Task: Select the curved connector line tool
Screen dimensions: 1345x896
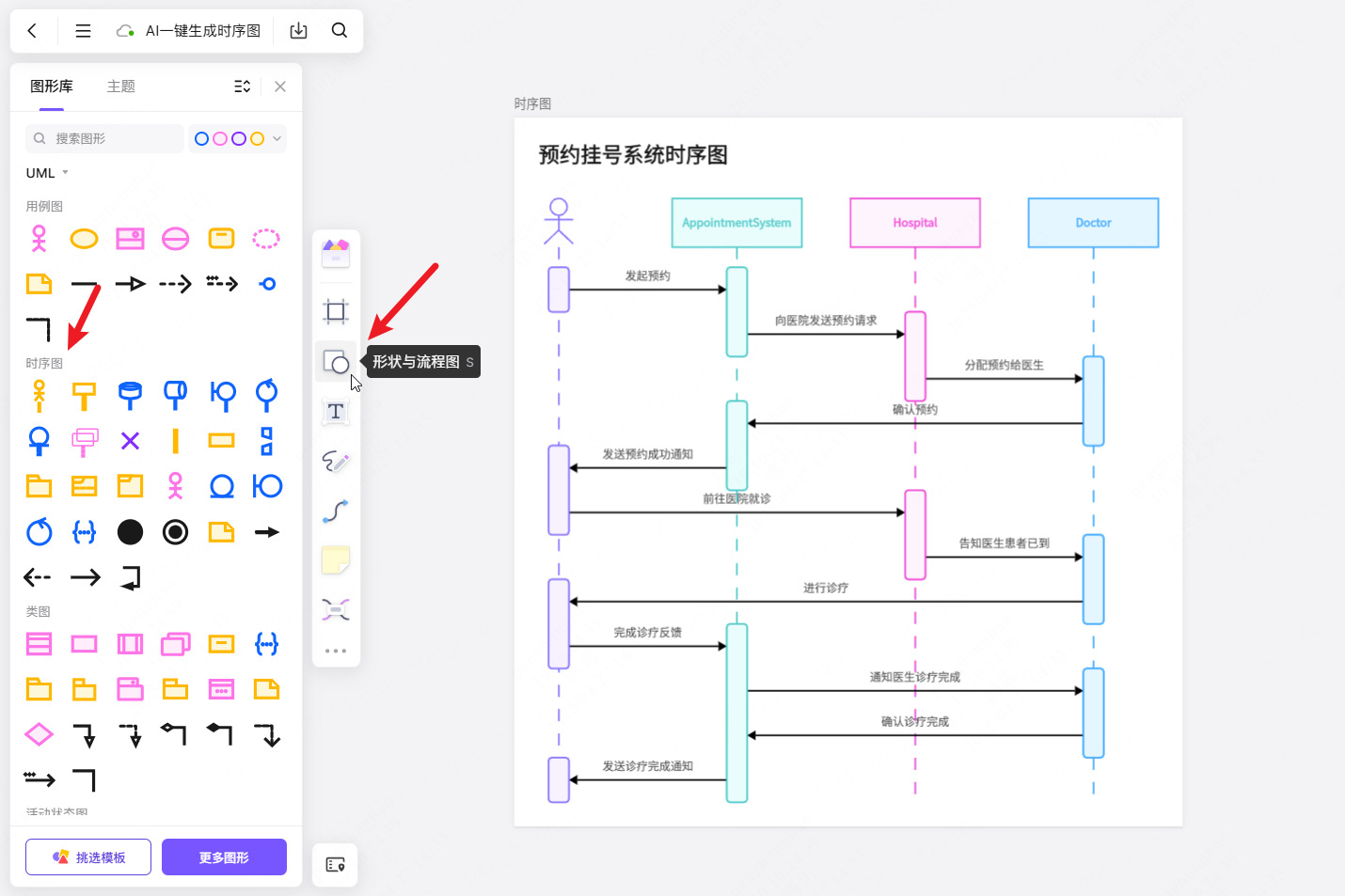Action: (336, 511)
